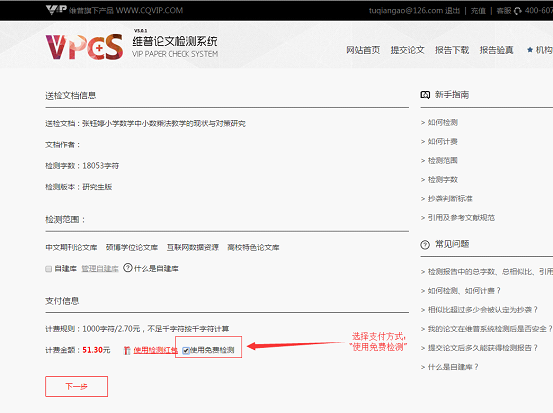Screen dimensions: 553x413
Task: Open the 如何检测 guide link
Action: [443, 122]
